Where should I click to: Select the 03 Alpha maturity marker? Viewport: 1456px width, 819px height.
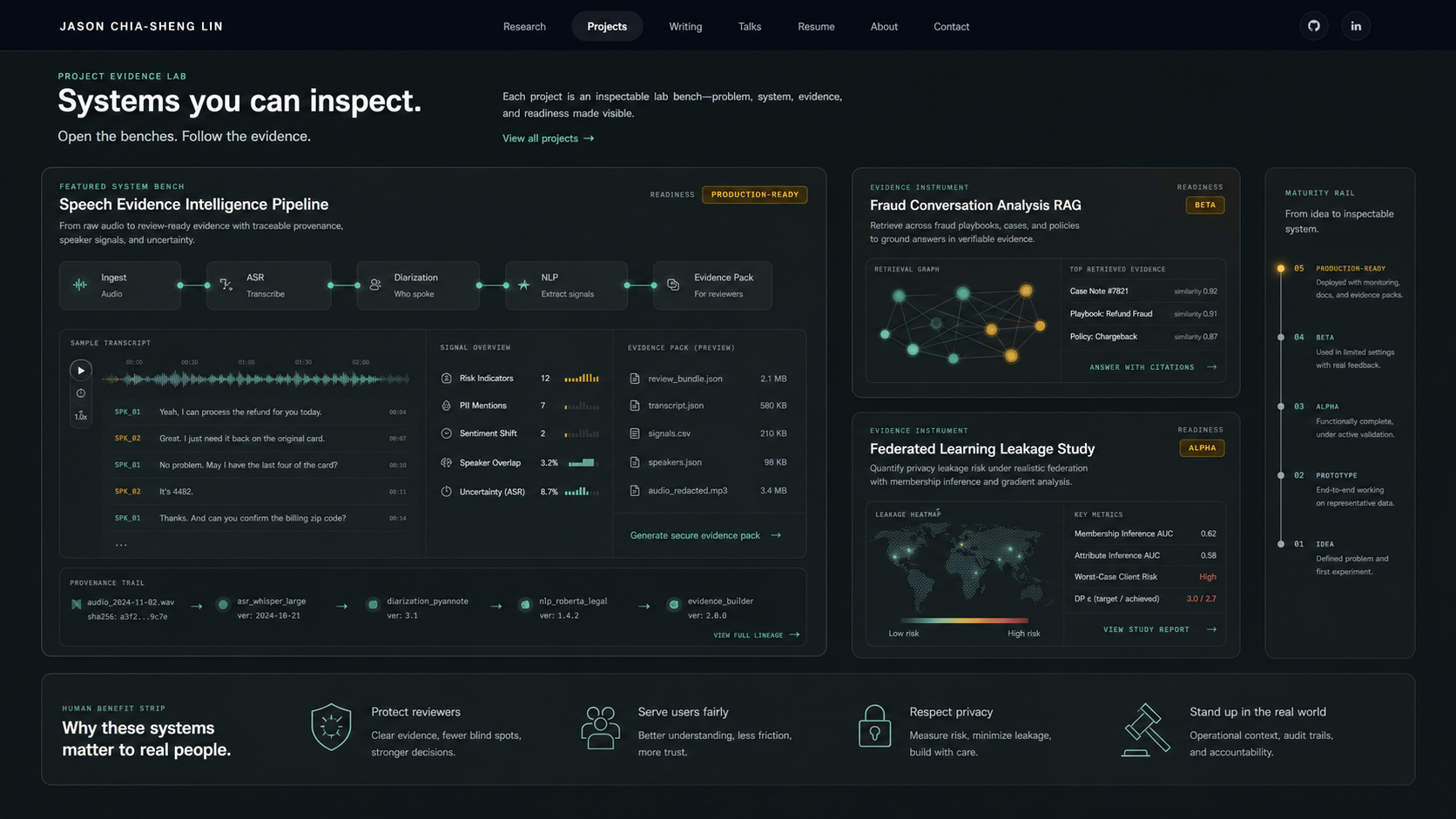click(x=1281, y=406)
